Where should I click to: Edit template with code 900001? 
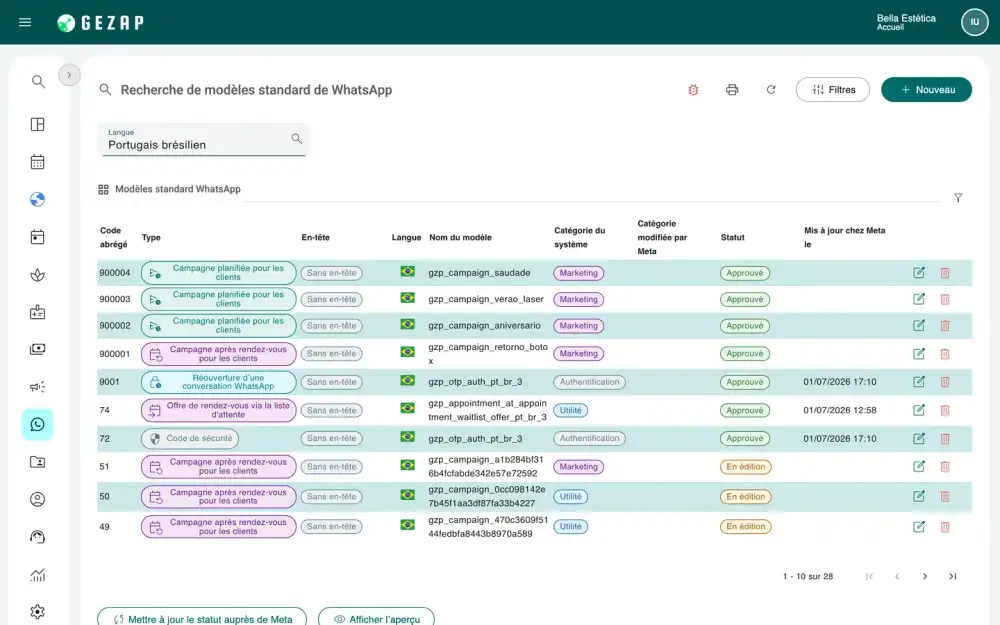pyautogui.click(x=918, y=354)
